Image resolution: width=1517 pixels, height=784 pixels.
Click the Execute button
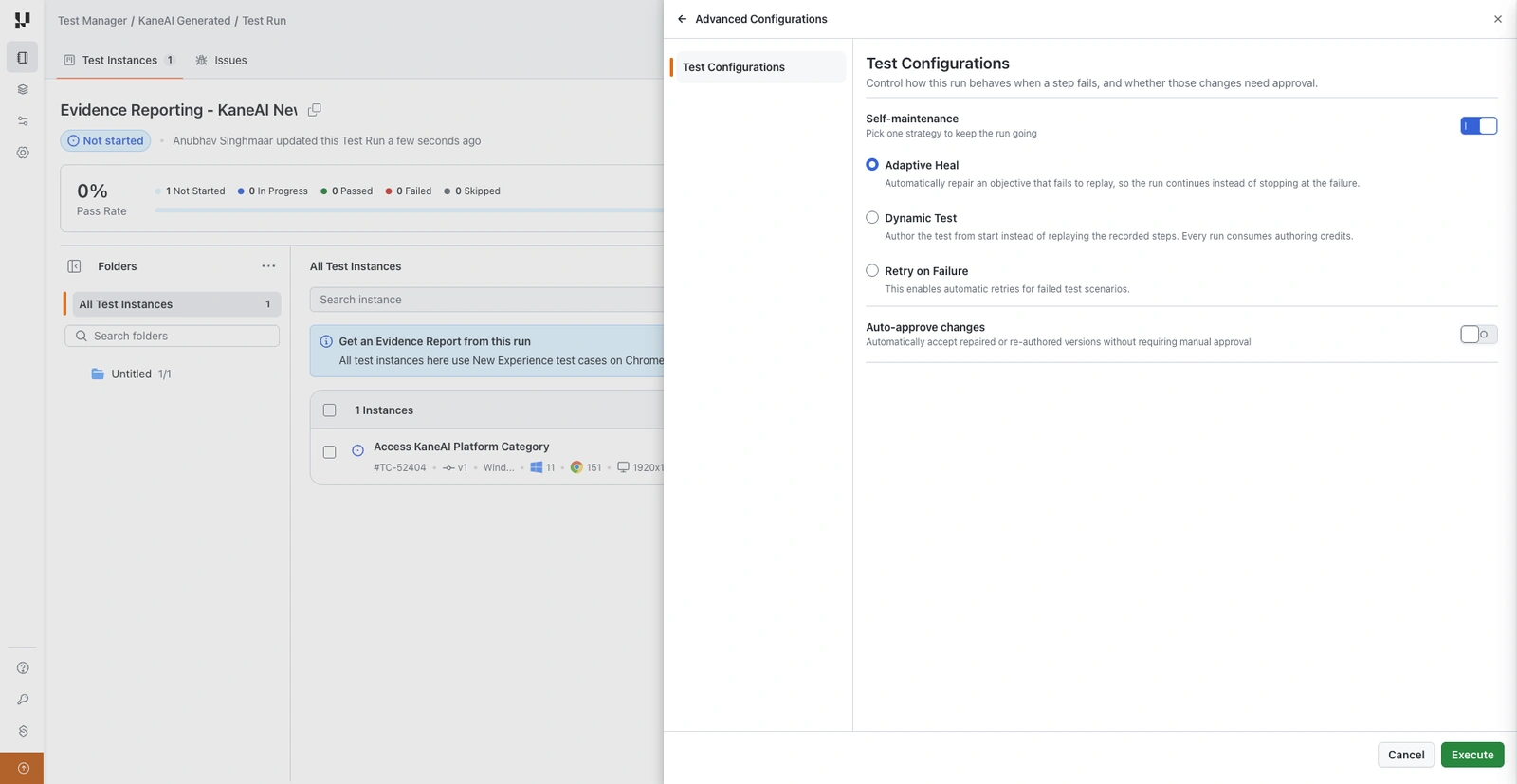point(1472,755)
